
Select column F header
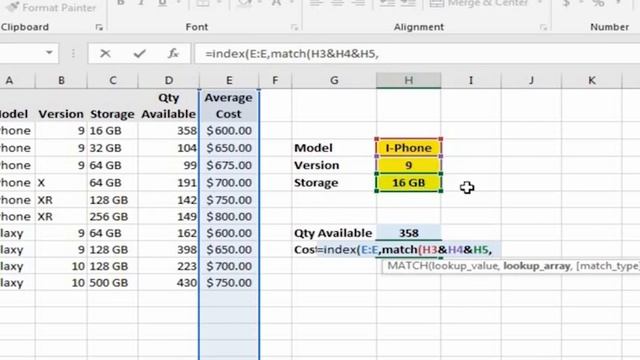[x=275, y=80]
